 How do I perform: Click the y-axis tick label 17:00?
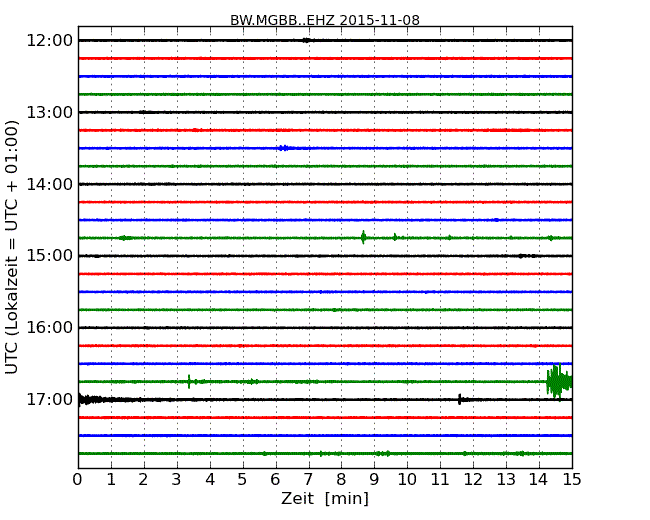point(50,400)
